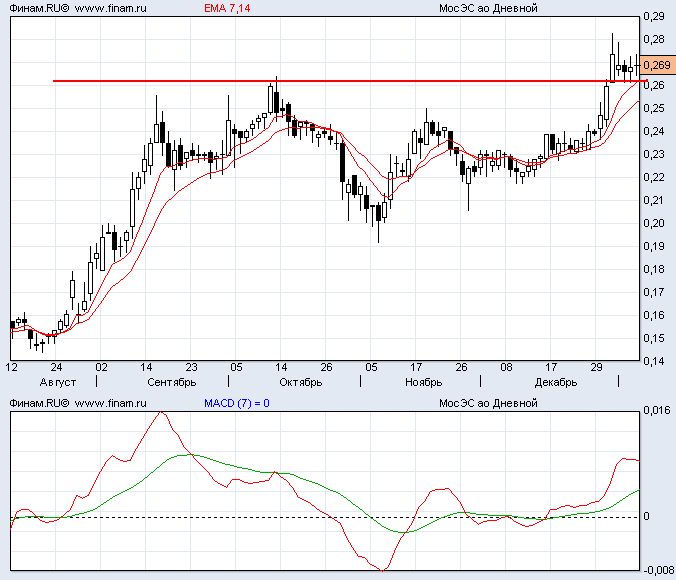Click the 0,14 price axis value
Screen dimensions: 676x580
(x=654, y=361)
